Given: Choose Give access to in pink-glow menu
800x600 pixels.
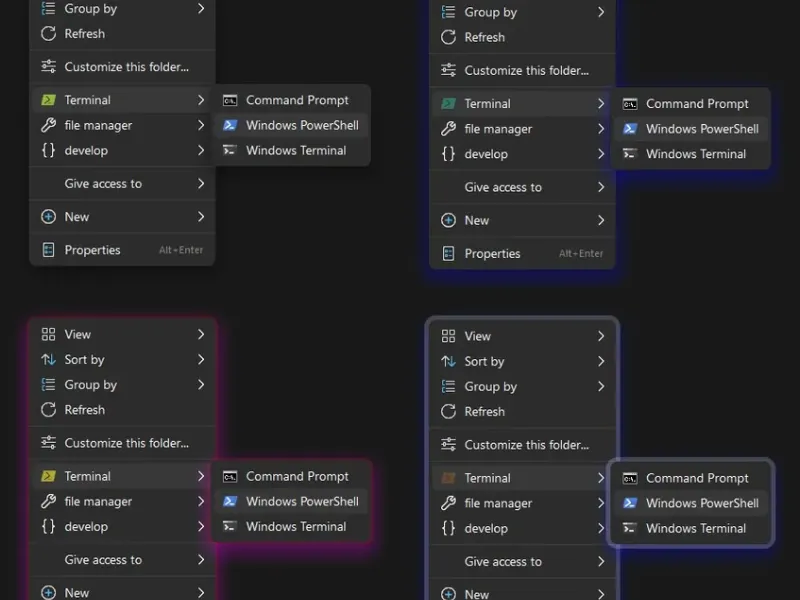Looking at the screenshot, I should tap(122, 560).
